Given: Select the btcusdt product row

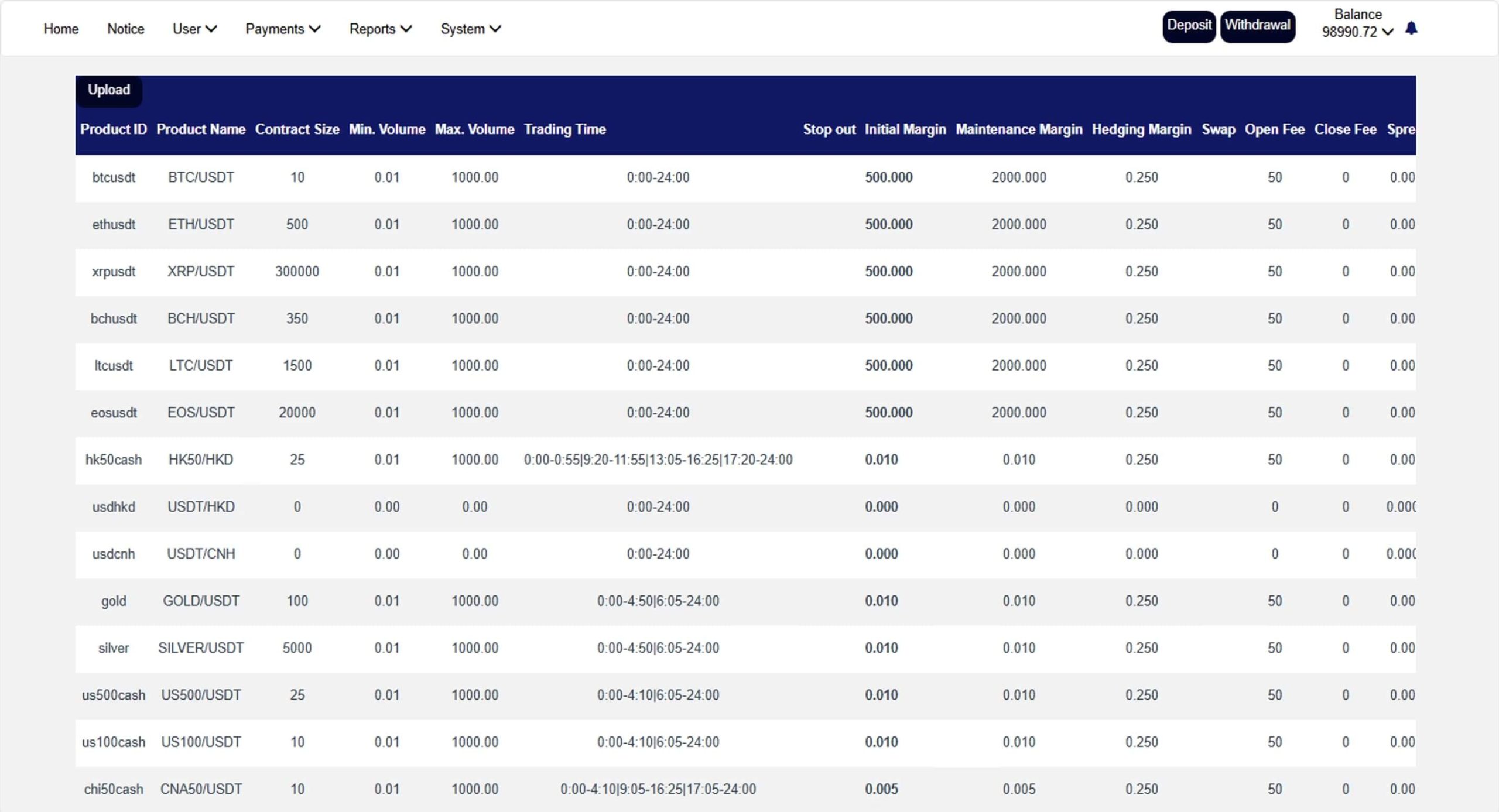Looking at the screenshot, I should click(x=114, y=177).
